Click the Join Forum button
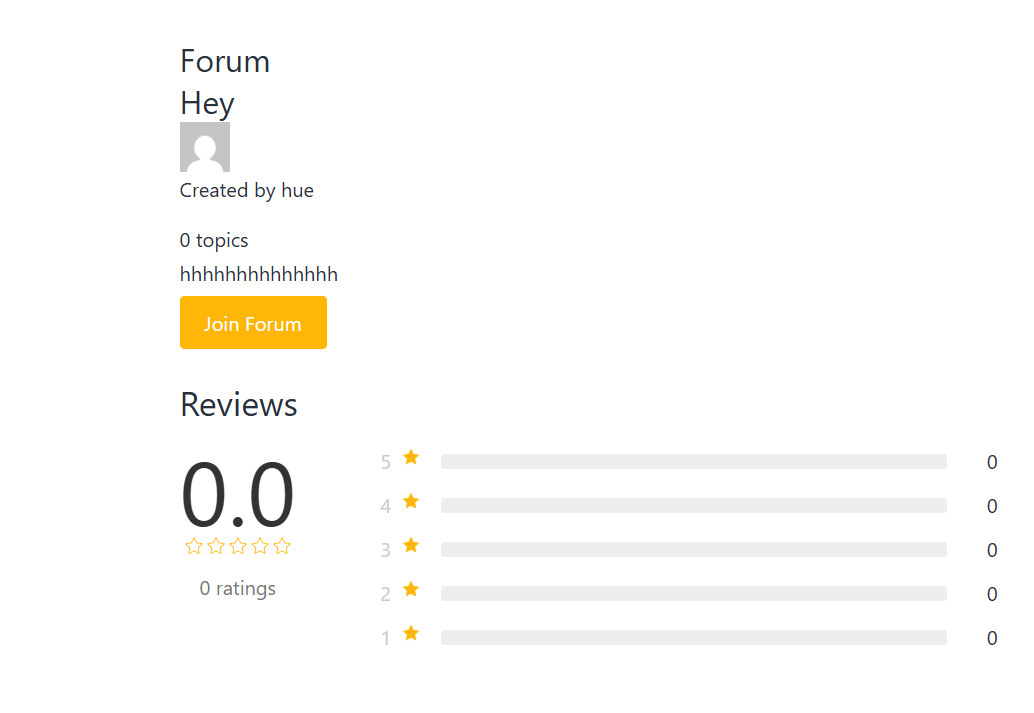The width and height of the screenshot is (1034, 713). coord(253,323)
